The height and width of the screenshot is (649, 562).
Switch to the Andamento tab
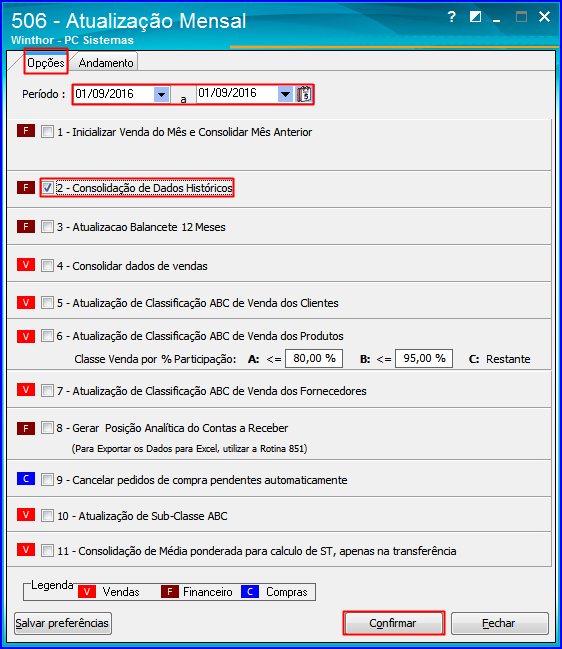(106, 62)
